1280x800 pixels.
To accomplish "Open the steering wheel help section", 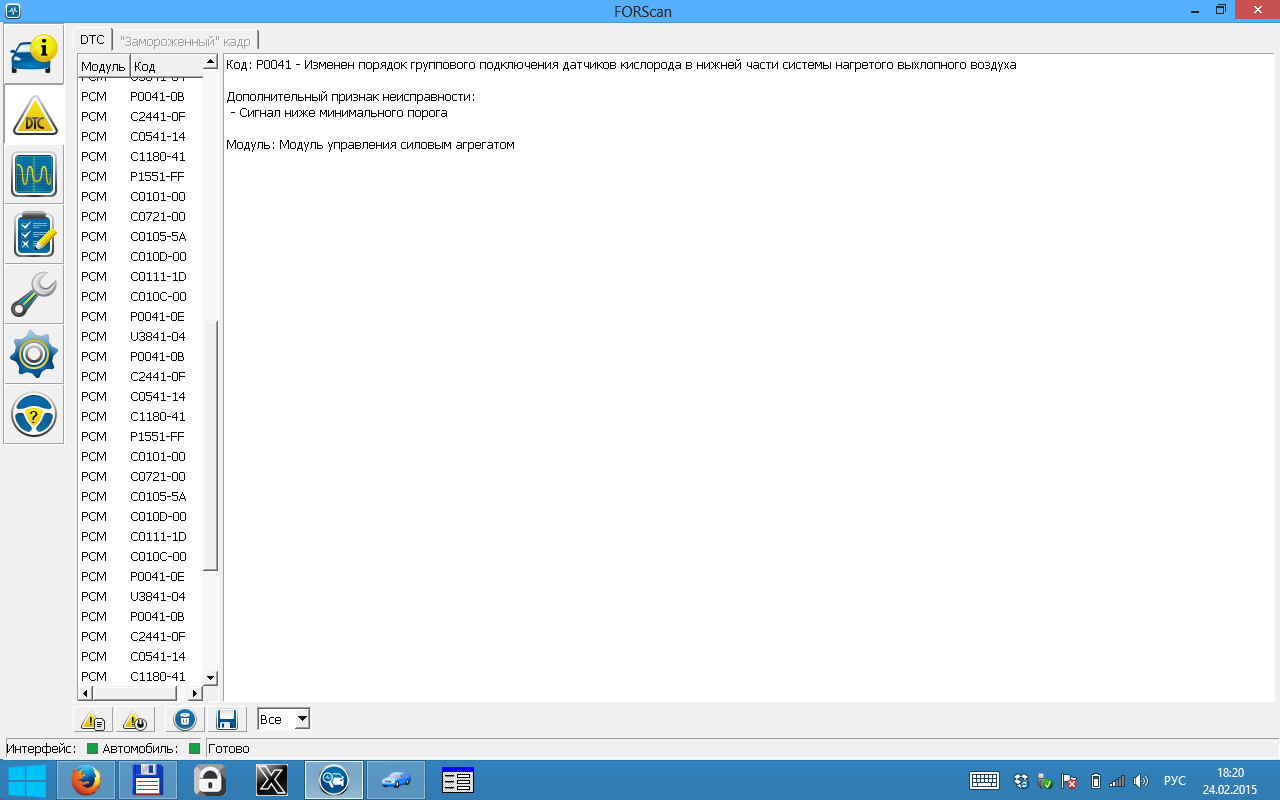I will pyautogui.click(x=34, y=414).
